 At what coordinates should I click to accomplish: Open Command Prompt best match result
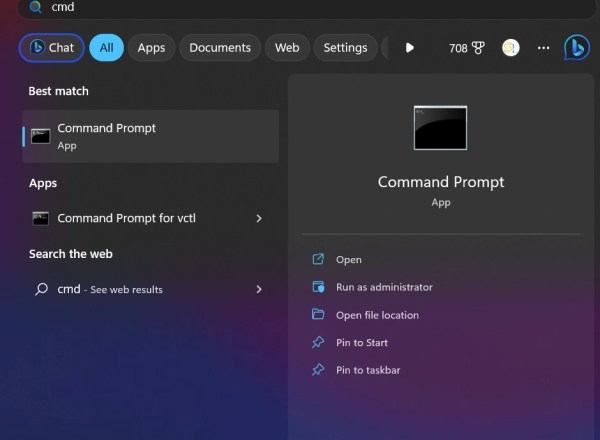click(151, 136)
